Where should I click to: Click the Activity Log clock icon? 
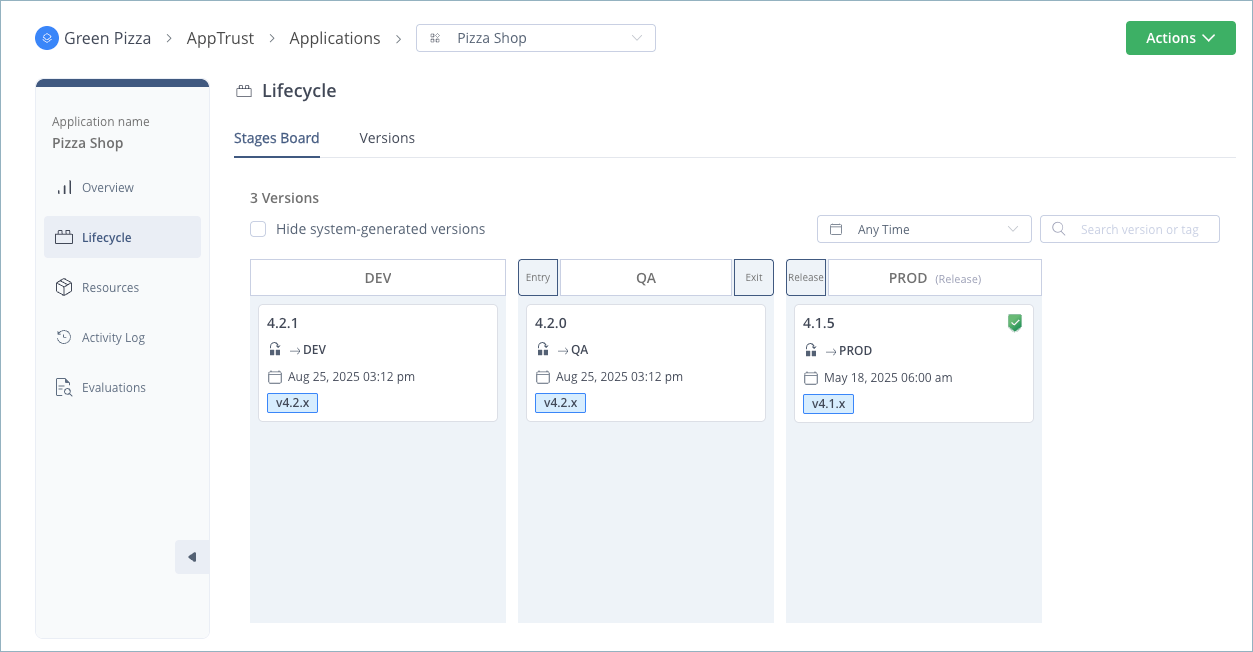64,338
